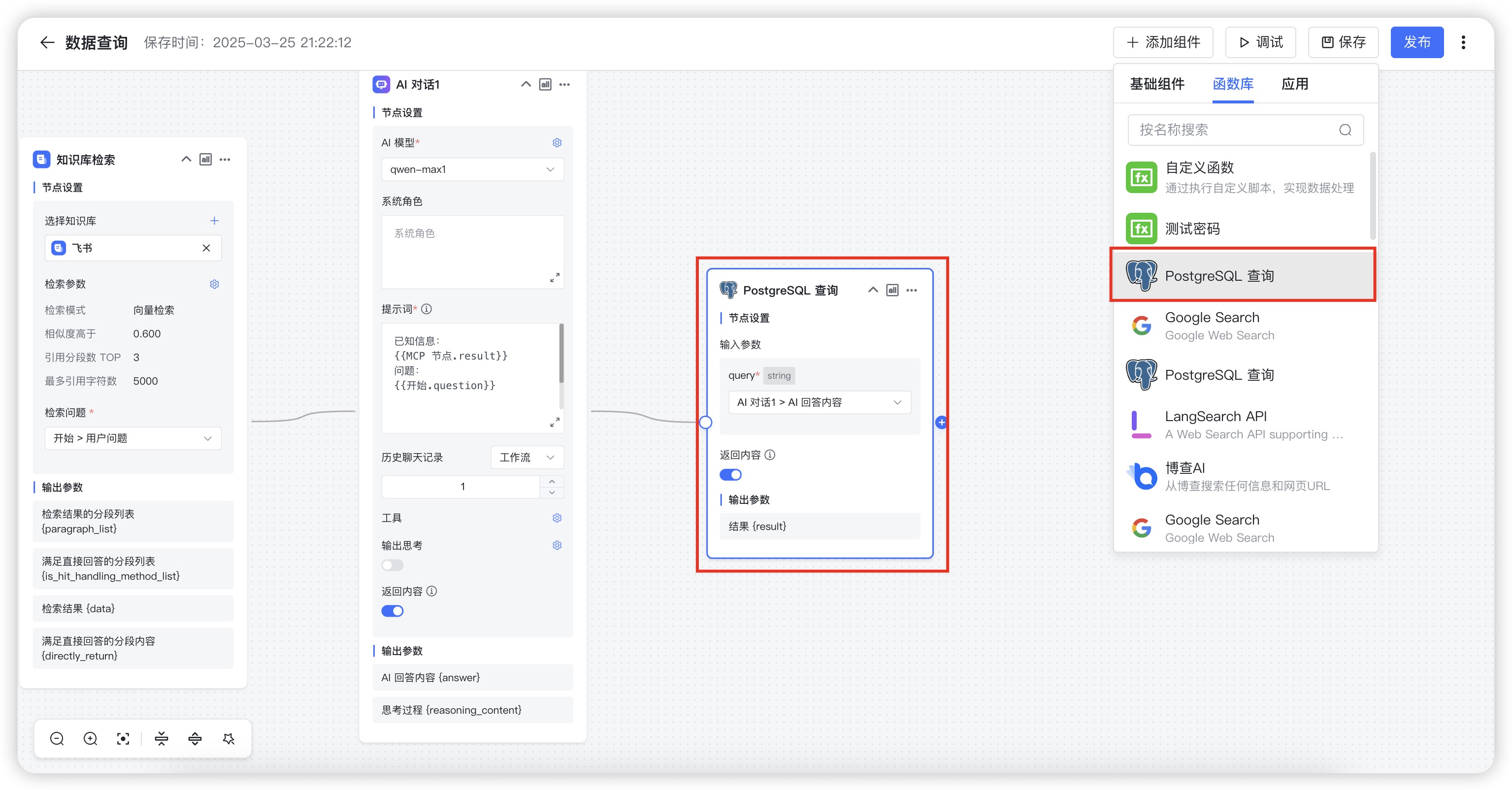Open 历史聊天记录 工作流 dropdown
Image resolution: width=1512 pixels, height=791 pixels.
(x=526, y=457)
